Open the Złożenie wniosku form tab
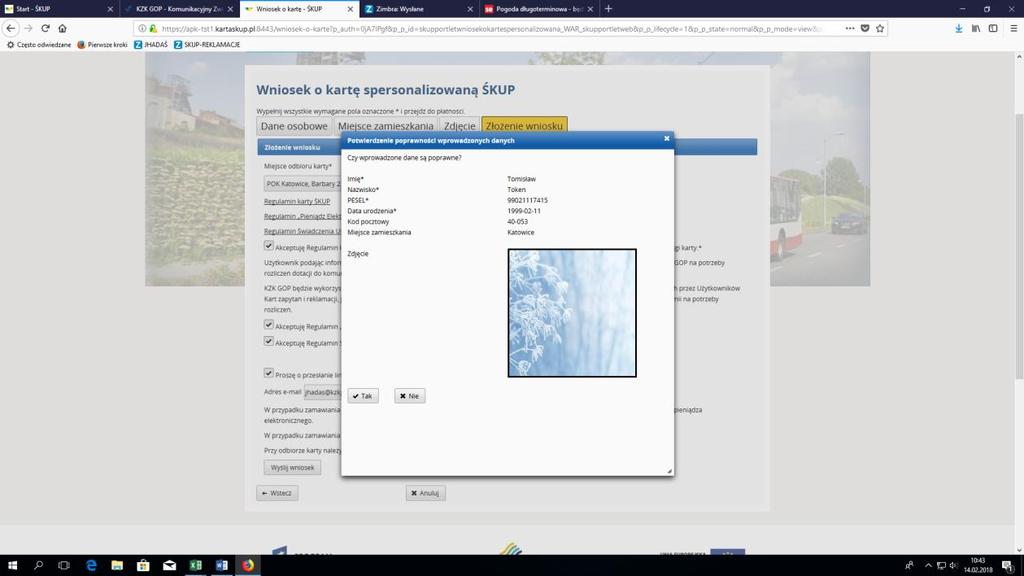 [524, 126]
